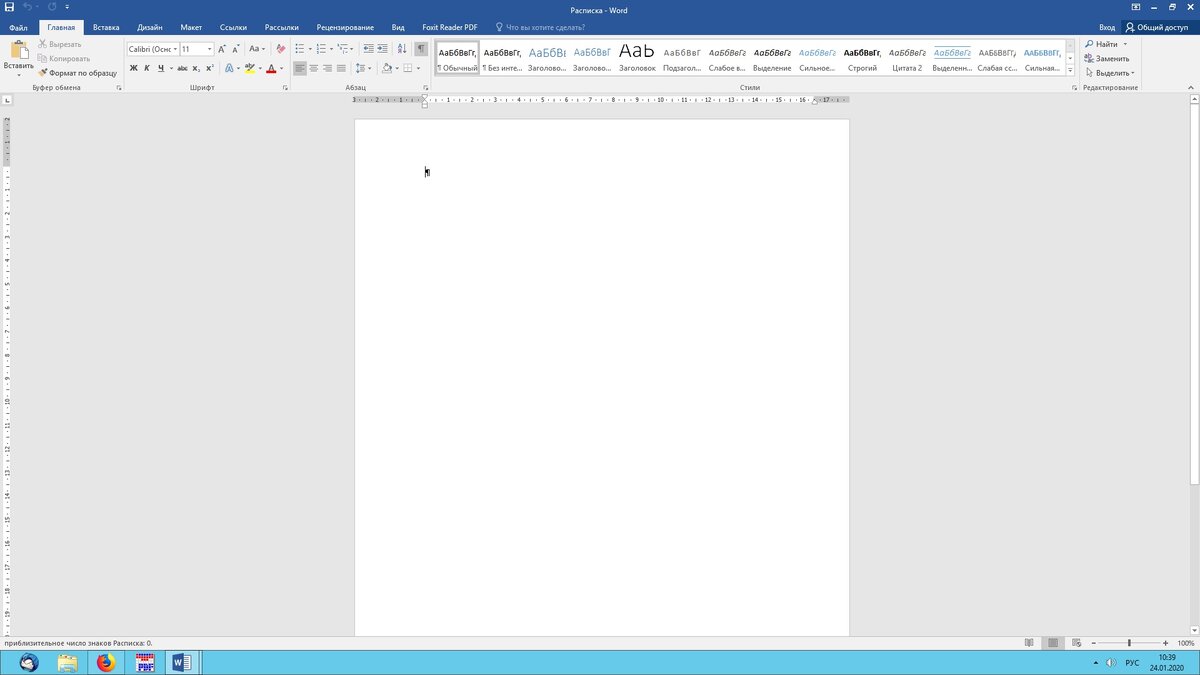Align paragraph text to the right
The image size is (1200, 675).
tap(327, 68)
